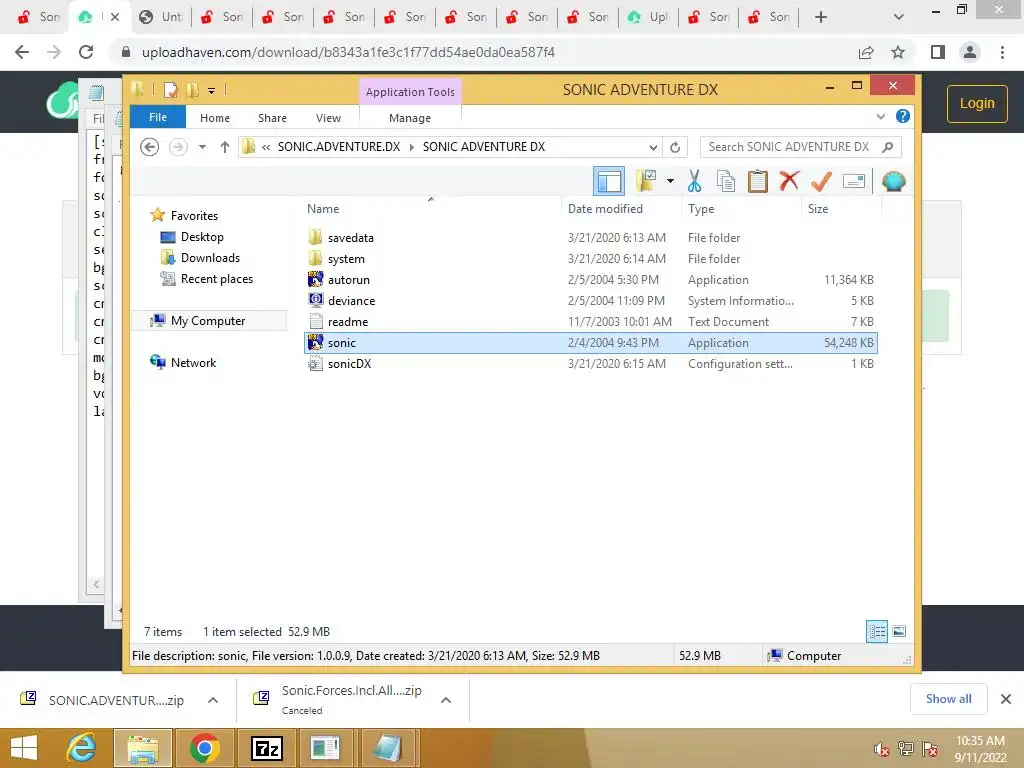Click the red X Delete icon
The height and width of the screenshot is (768, 1024).
(789, 181)
